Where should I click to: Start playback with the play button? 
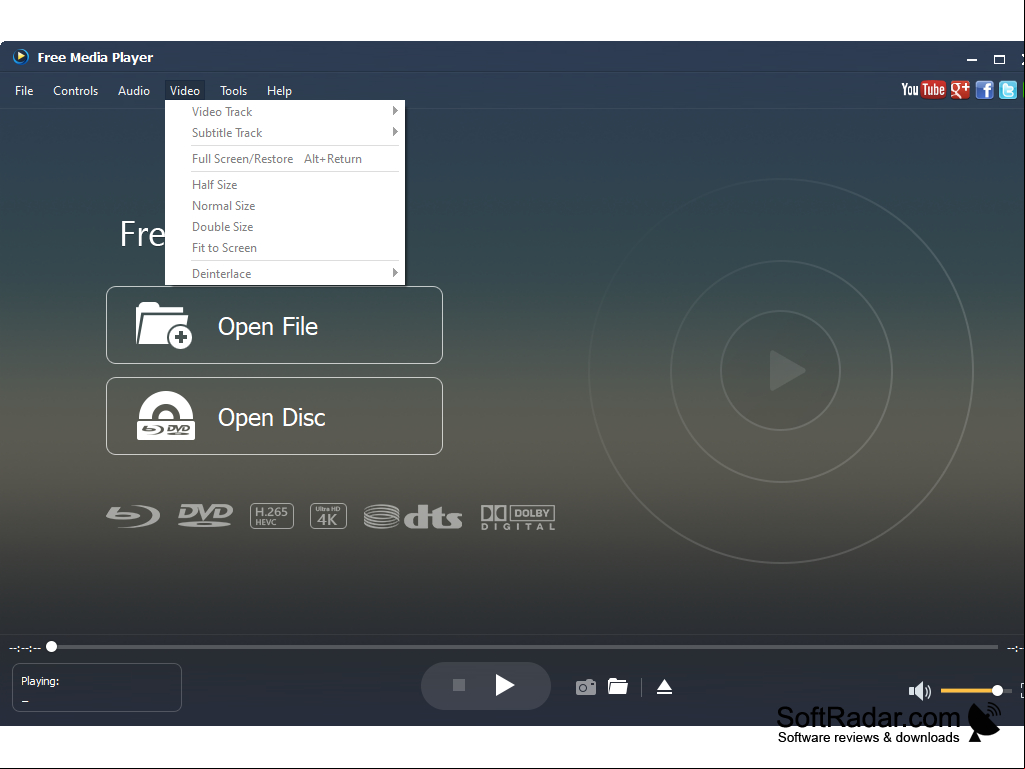pos(504,685)
